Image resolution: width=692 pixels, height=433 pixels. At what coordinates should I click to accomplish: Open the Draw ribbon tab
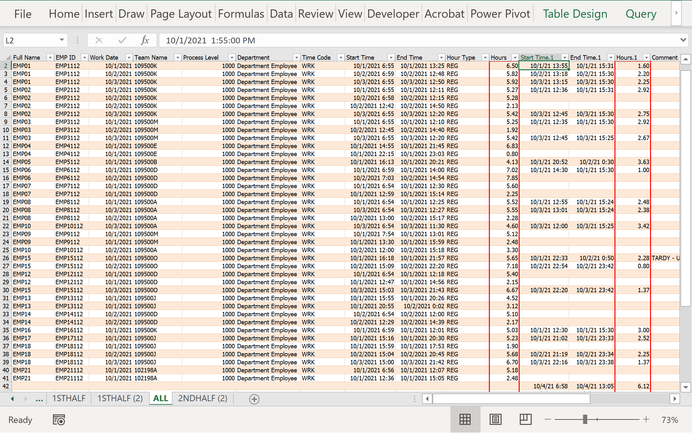pos(131,14)
